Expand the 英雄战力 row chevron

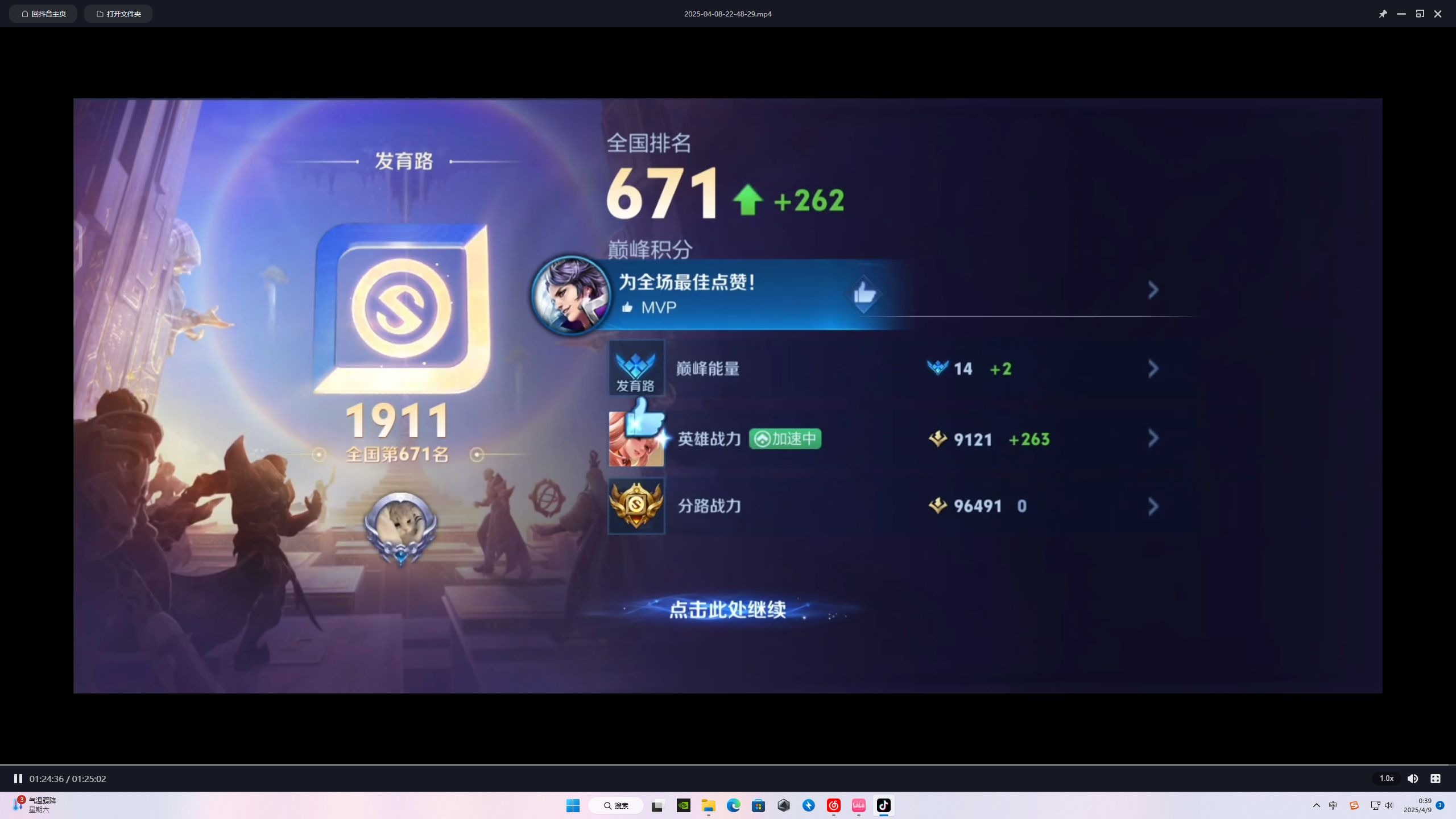click(1153, 438)
